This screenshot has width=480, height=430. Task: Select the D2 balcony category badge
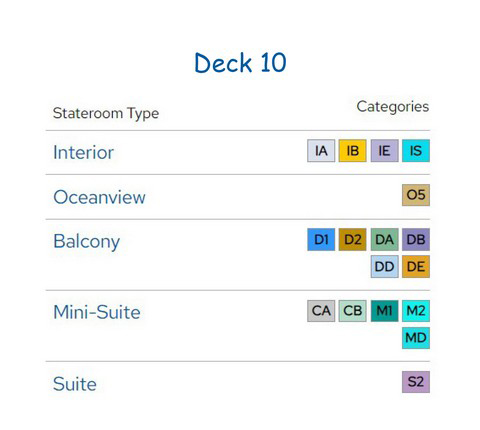pos(352,239)
